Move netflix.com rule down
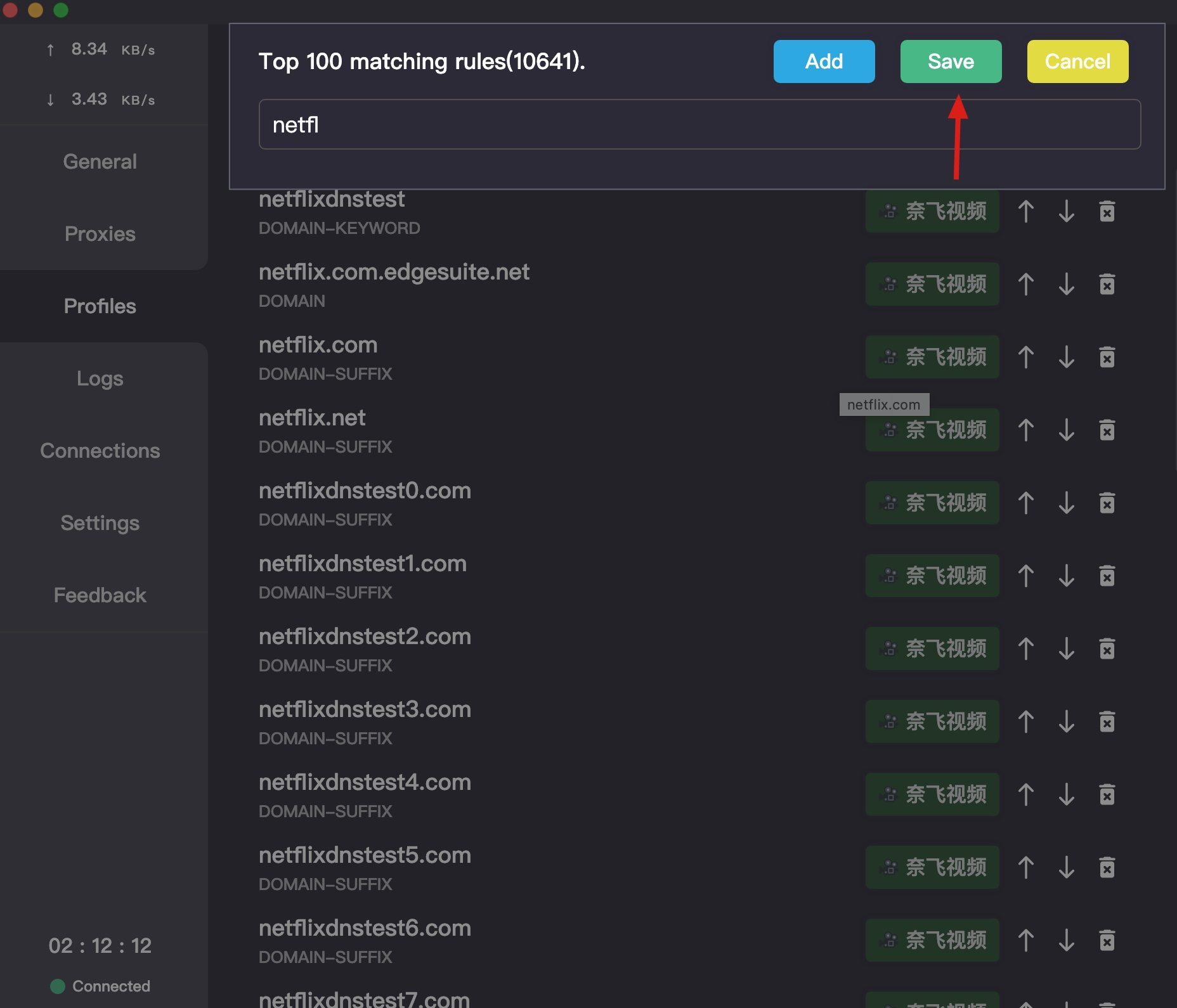 pos(1067,357)
